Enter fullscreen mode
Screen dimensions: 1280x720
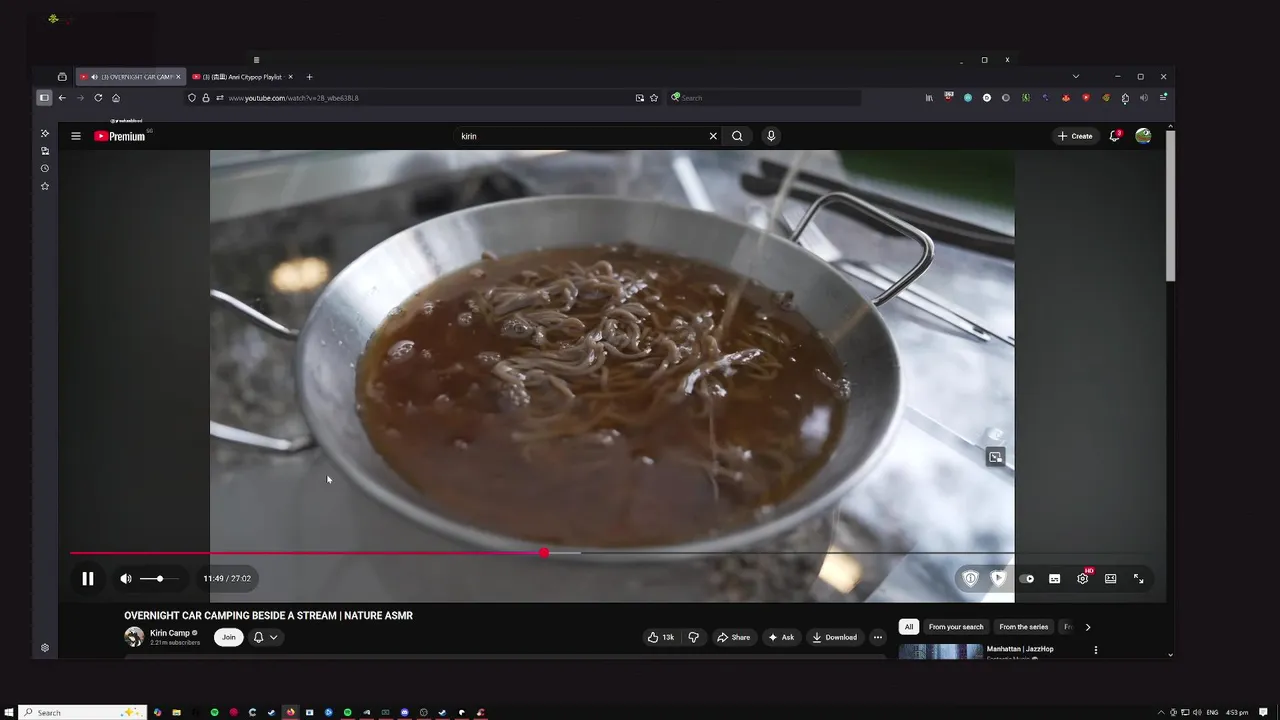click(x=1138, y=578)
